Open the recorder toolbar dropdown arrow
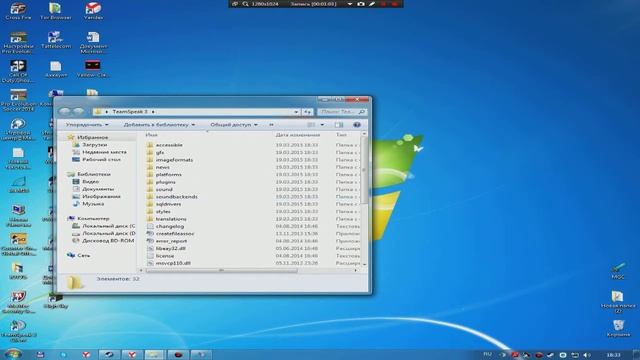Viewport: 640px width, 360px height. [350, 4]
